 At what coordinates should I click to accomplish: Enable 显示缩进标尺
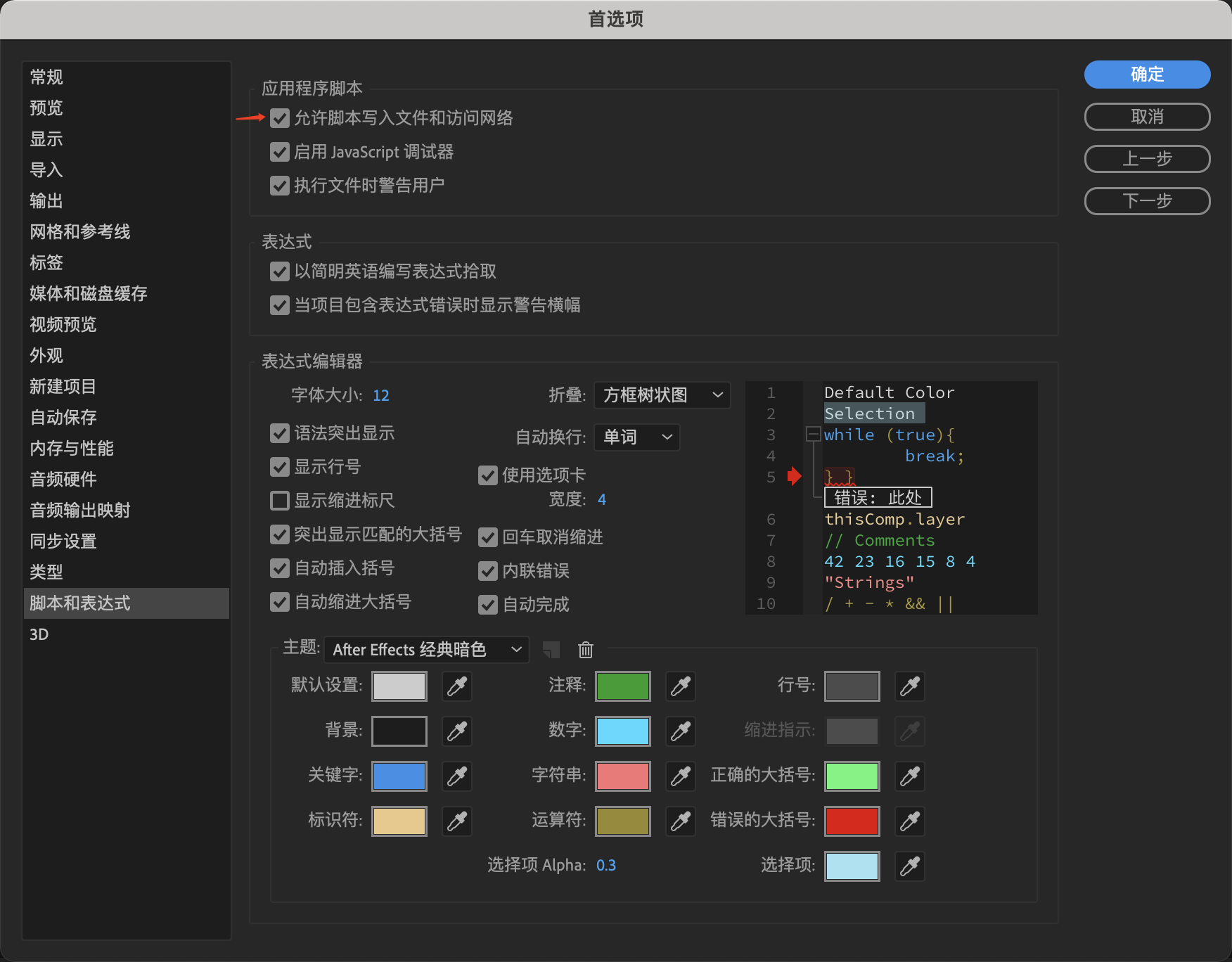[x=279, y=500]
